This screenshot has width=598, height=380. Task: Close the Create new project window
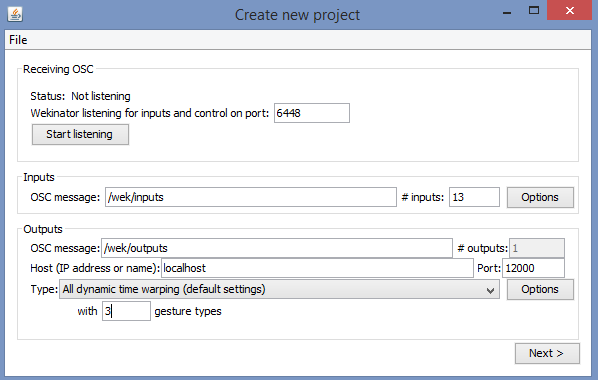point(570,10)
